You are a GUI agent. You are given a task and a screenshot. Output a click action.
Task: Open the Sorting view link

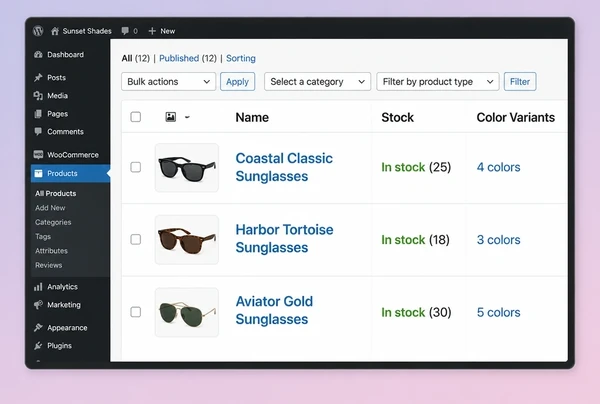pos(241,58)
